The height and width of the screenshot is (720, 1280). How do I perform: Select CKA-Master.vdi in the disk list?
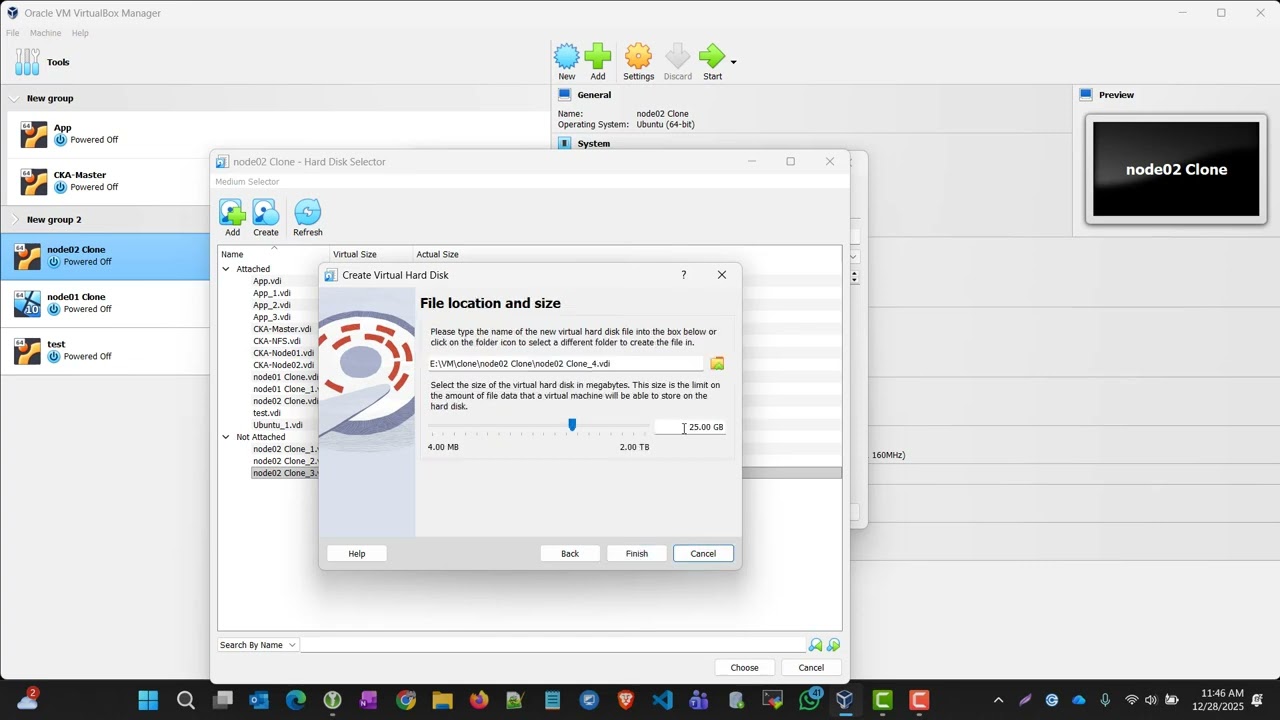tap(282, 329)
